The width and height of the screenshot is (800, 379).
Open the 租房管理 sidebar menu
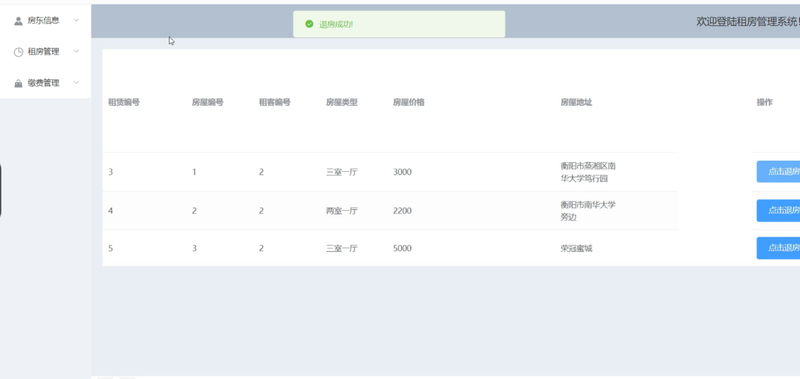click(x=45, y=52)
